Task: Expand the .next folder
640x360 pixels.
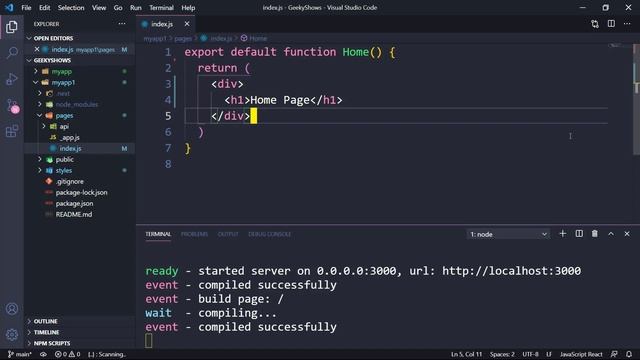Action: [62, 93]
